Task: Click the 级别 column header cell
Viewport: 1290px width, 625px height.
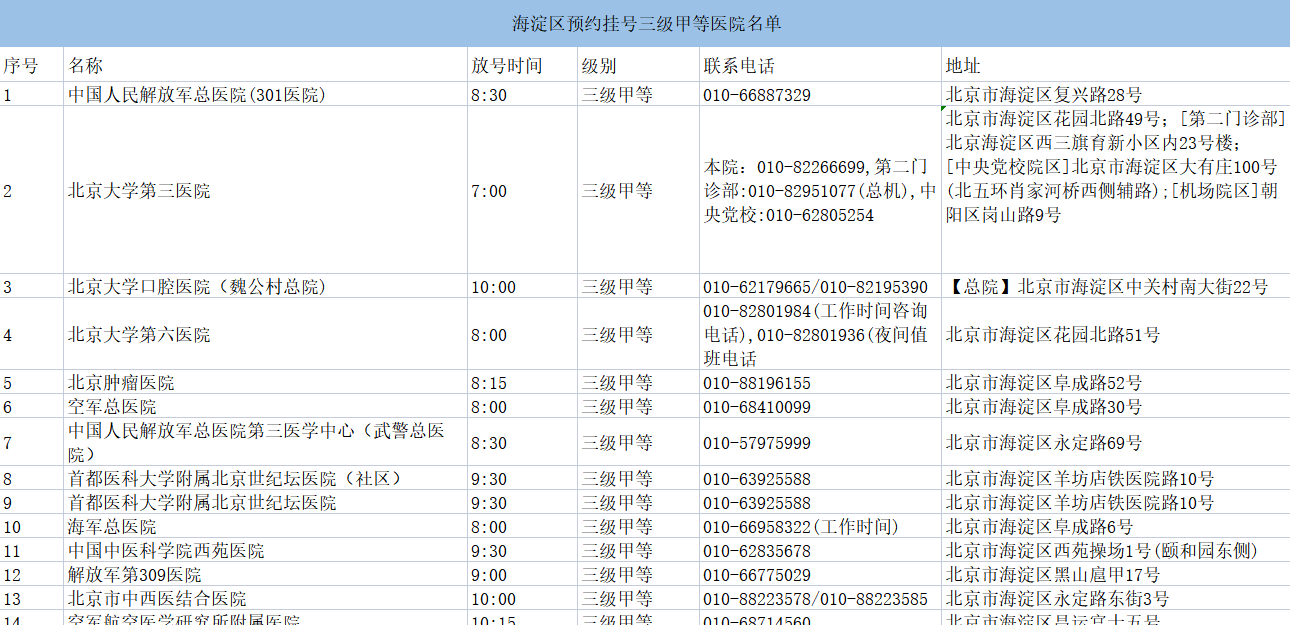Action: (x=599, y=66)
